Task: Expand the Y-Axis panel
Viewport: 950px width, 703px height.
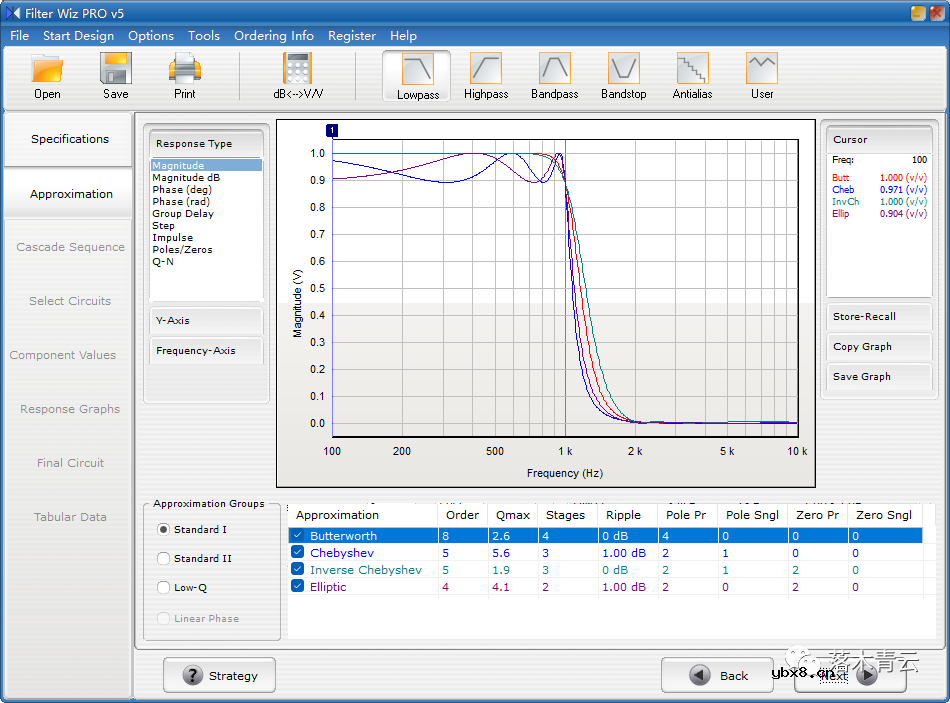Action: point(206,321)
